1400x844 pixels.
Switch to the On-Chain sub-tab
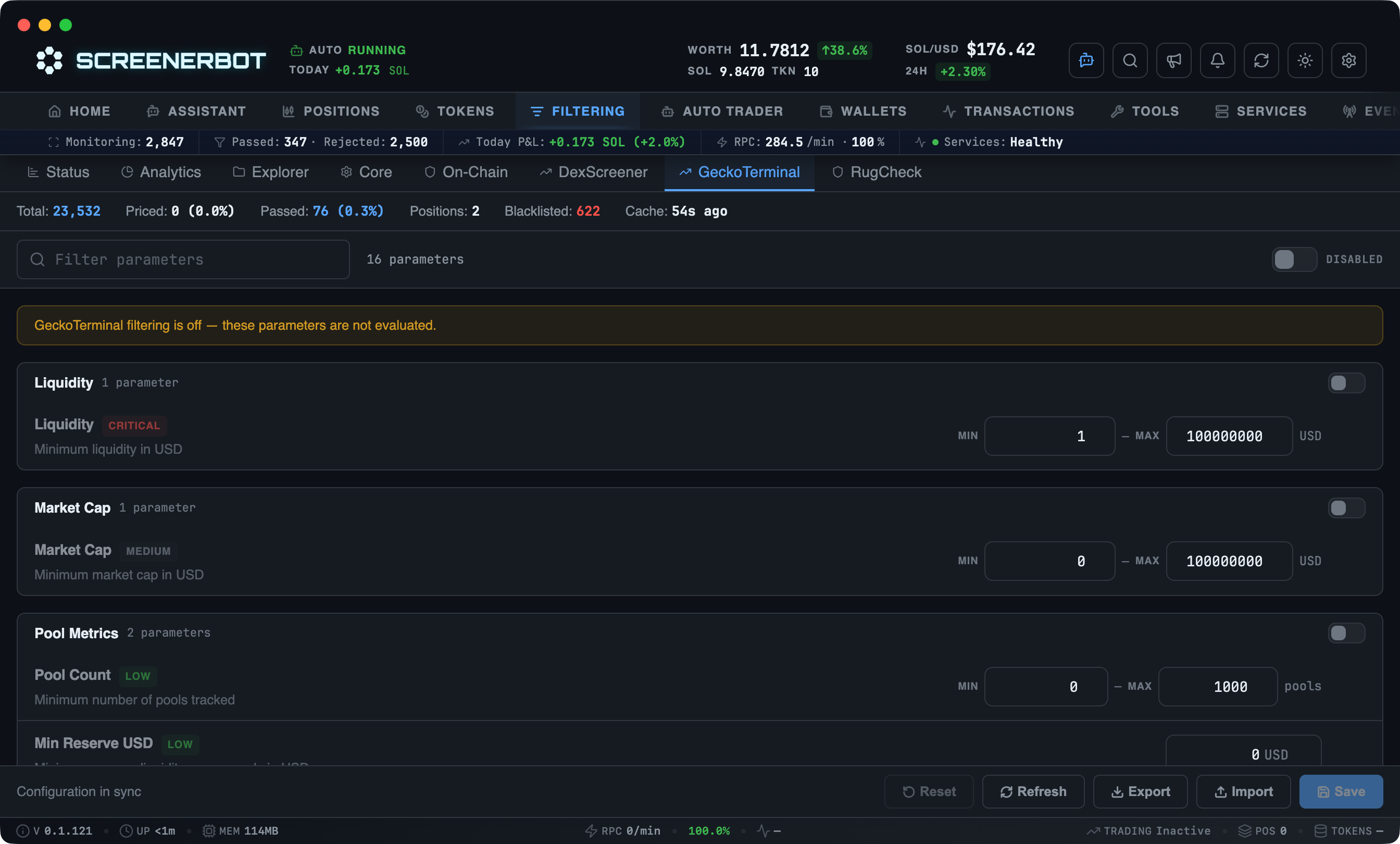click(466, 172)
